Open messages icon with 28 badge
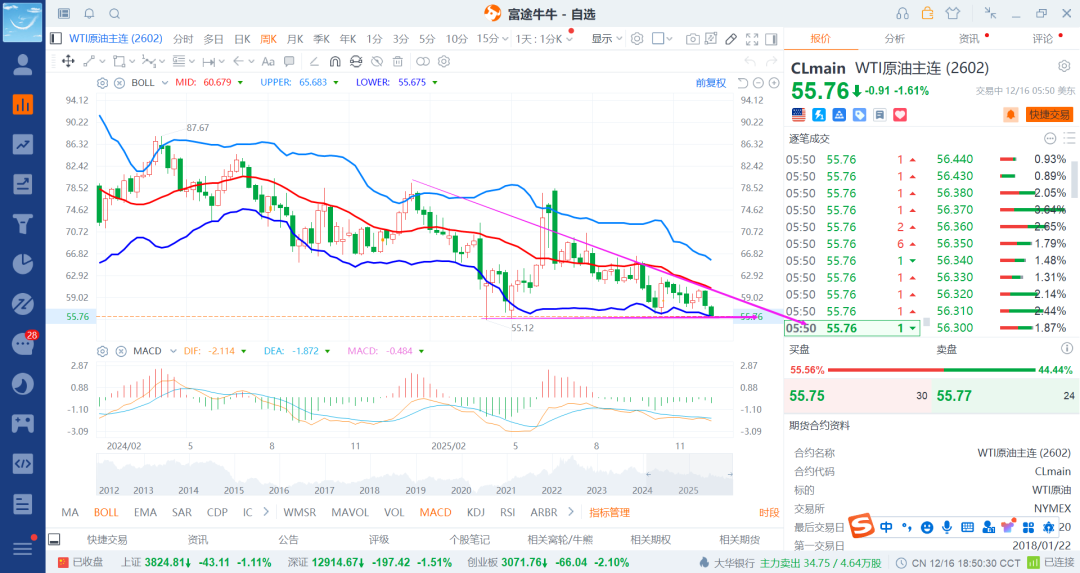The height and width of the screenshot is (573, 1080). coord(22,343)
